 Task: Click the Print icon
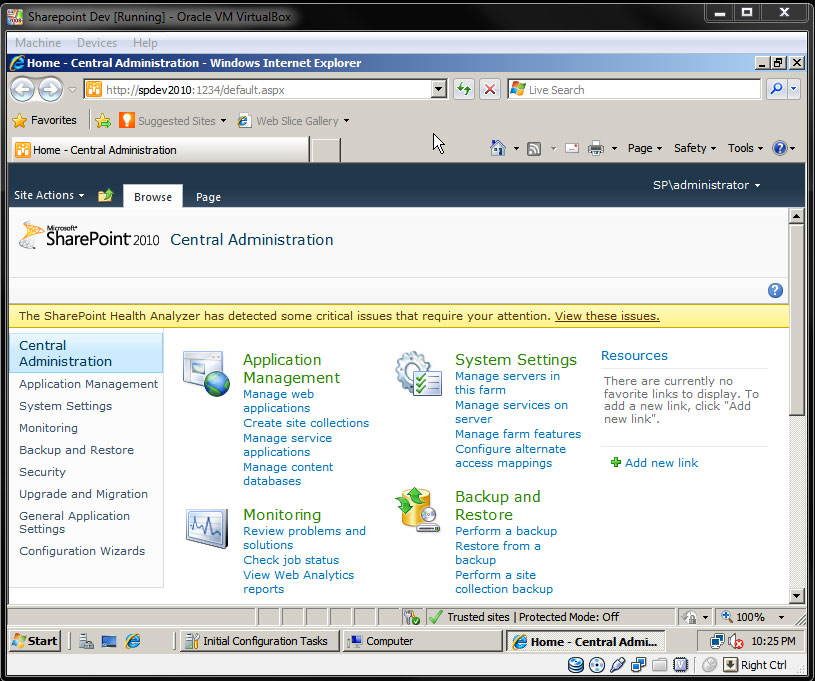coord(596,149)
